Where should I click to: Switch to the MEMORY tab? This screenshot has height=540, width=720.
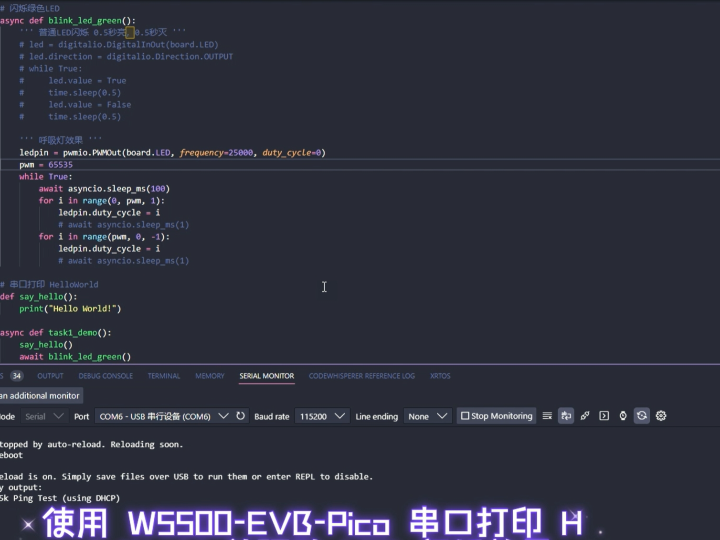point(210,376)
